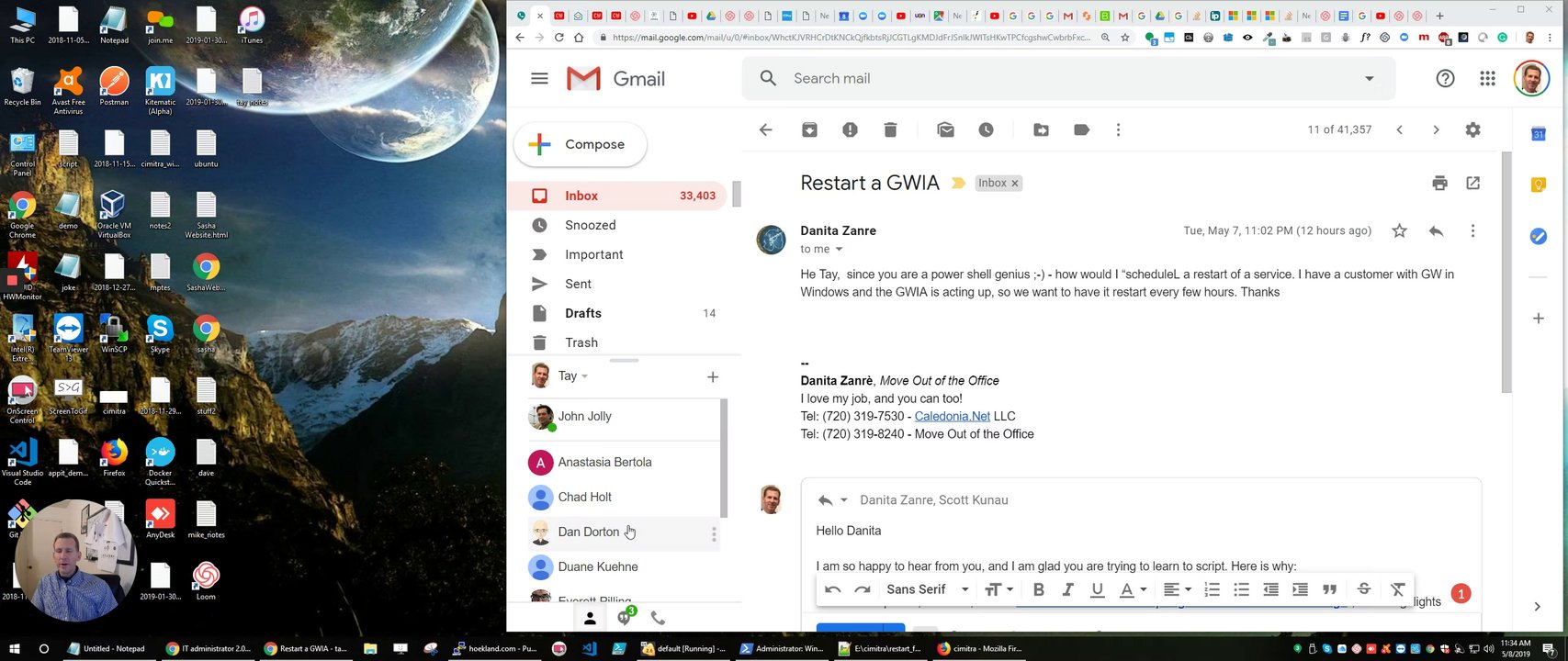Archive this conversation
Image resolution: width=1568 pixels, height=661 pixels.
(809, 130)
